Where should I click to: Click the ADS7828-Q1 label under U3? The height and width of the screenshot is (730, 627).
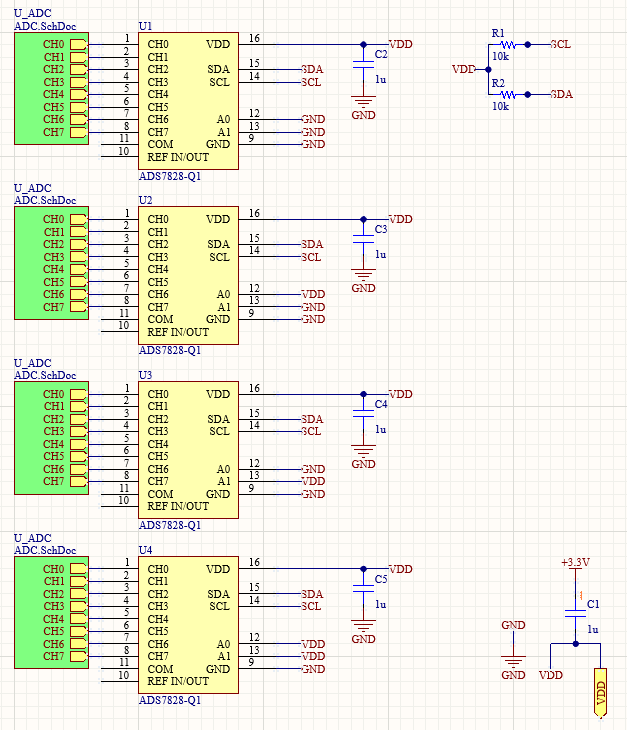click(170, 525)
